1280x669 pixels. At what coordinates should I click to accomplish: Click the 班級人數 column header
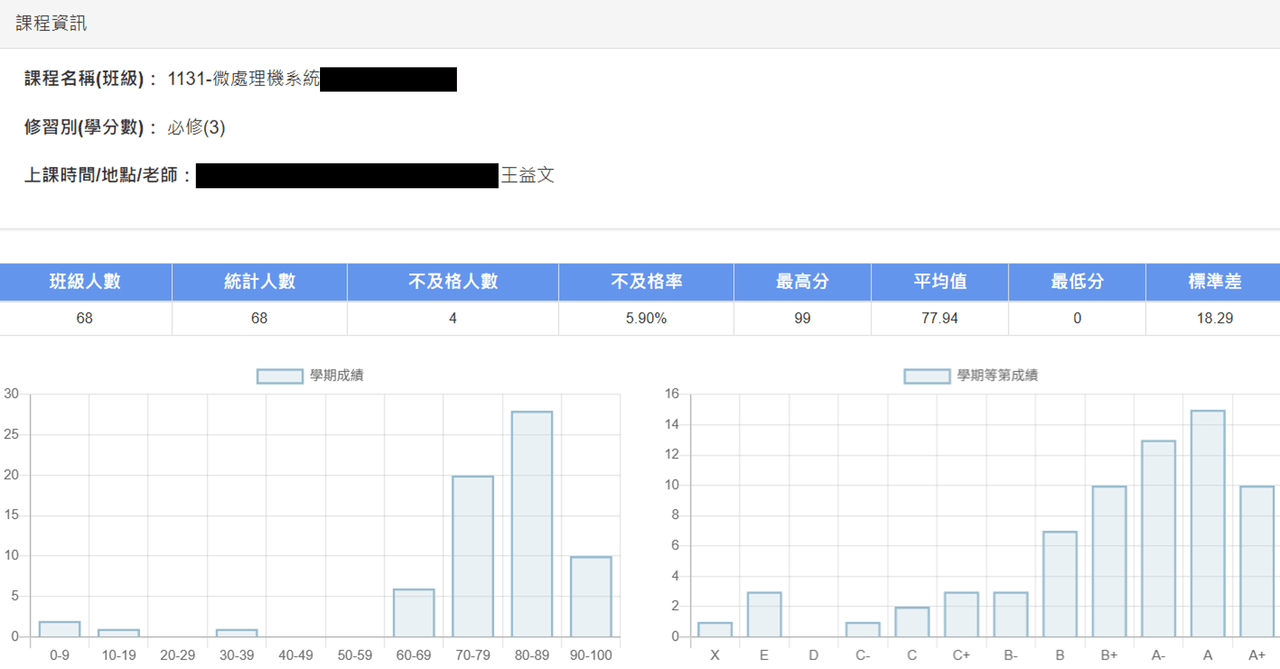[86, 282]
